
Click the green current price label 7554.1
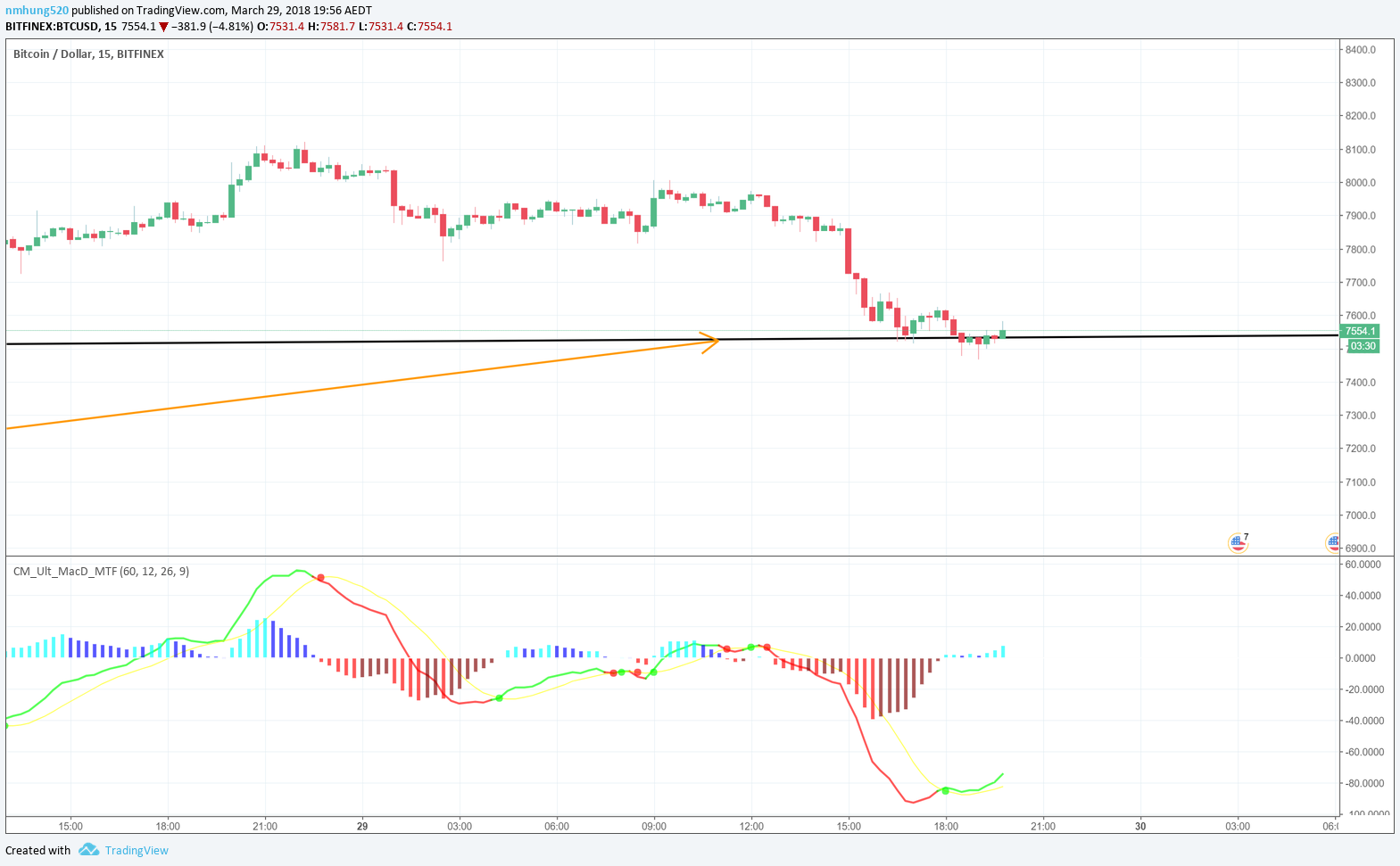tap(1361, 331)
